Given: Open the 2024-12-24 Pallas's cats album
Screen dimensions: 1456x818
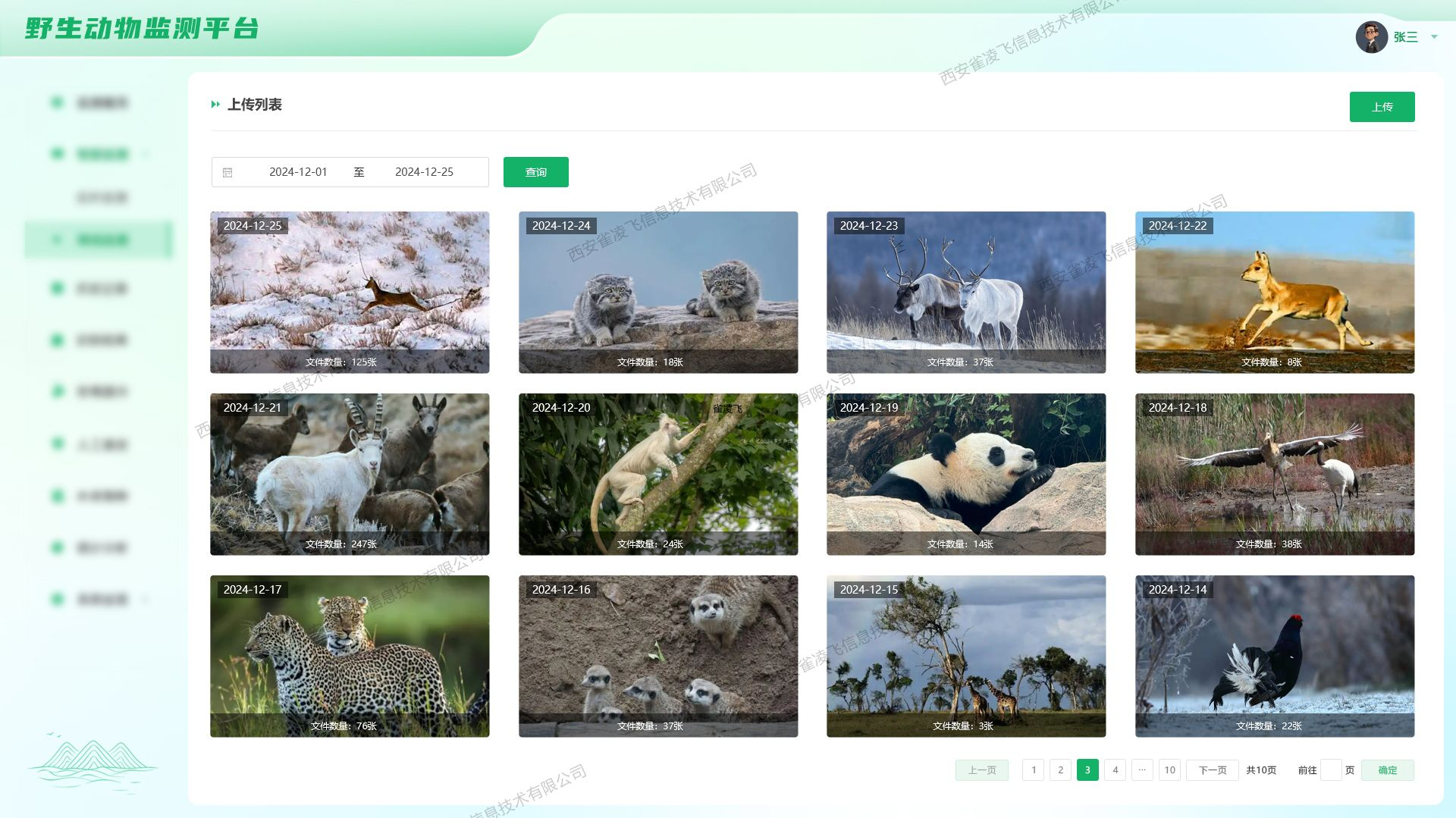Looking at the screenshot, I should tap(657, 292).
